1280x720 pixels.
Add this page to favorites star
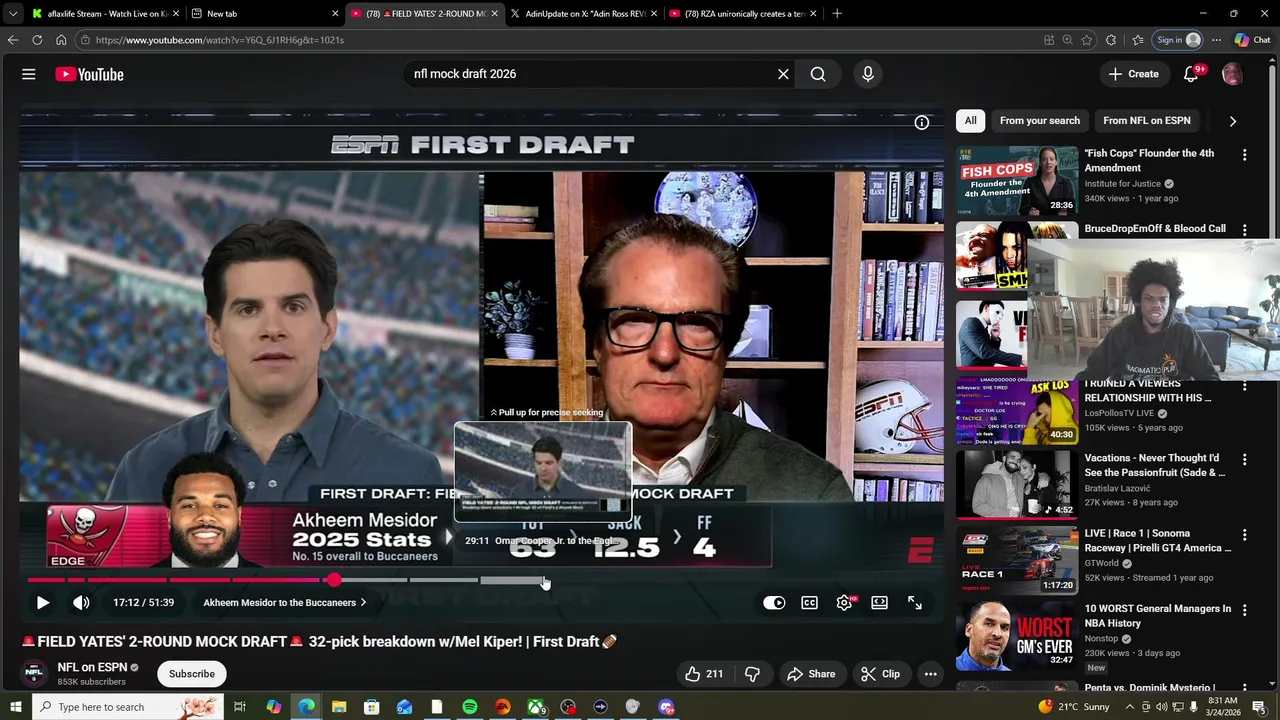click(1087, 40)
